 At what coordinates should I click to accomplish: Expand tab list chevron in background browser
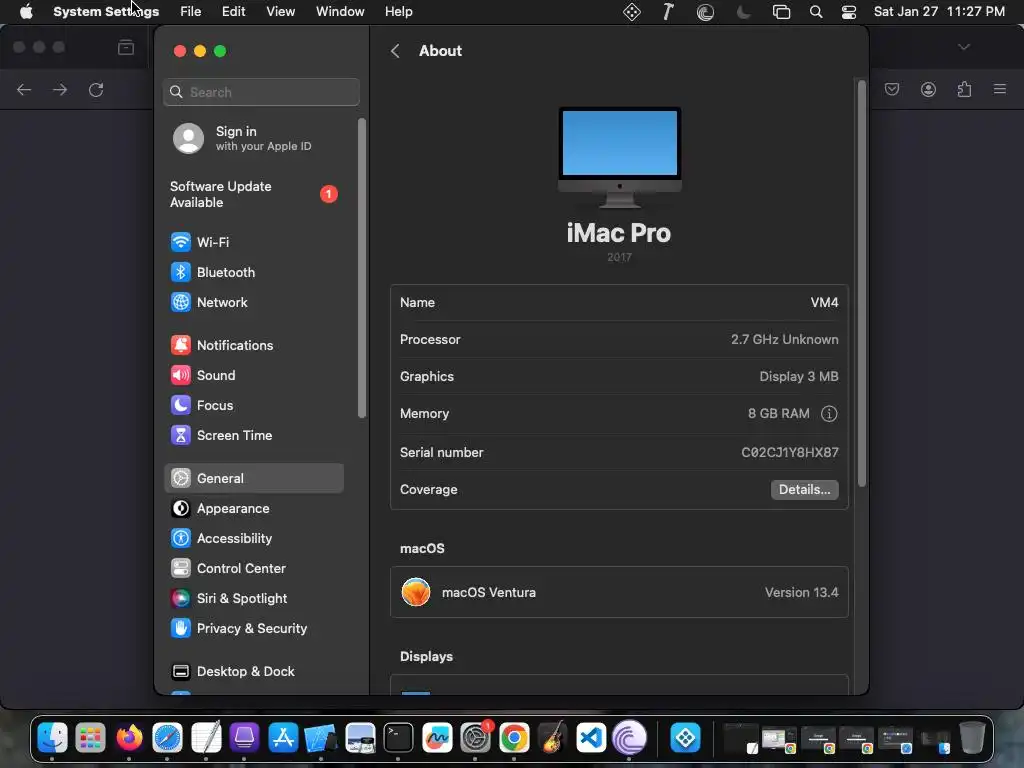(964, 47)
